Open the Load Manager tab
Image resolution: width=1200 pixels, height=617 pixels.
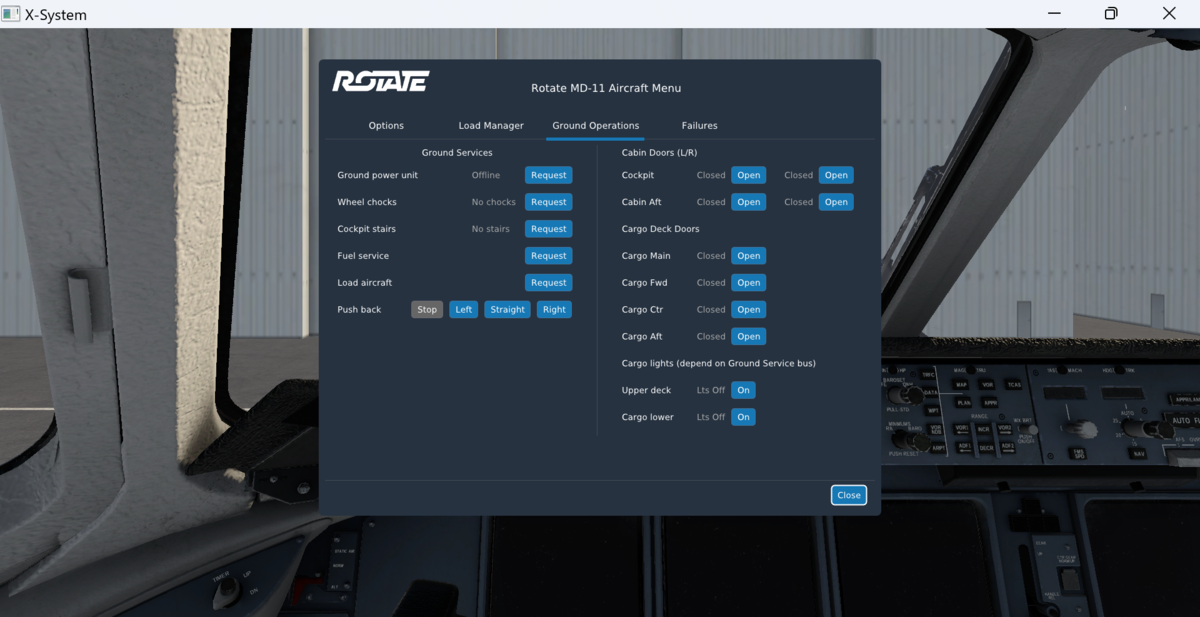pyautogui.click(x=491, y=126)
